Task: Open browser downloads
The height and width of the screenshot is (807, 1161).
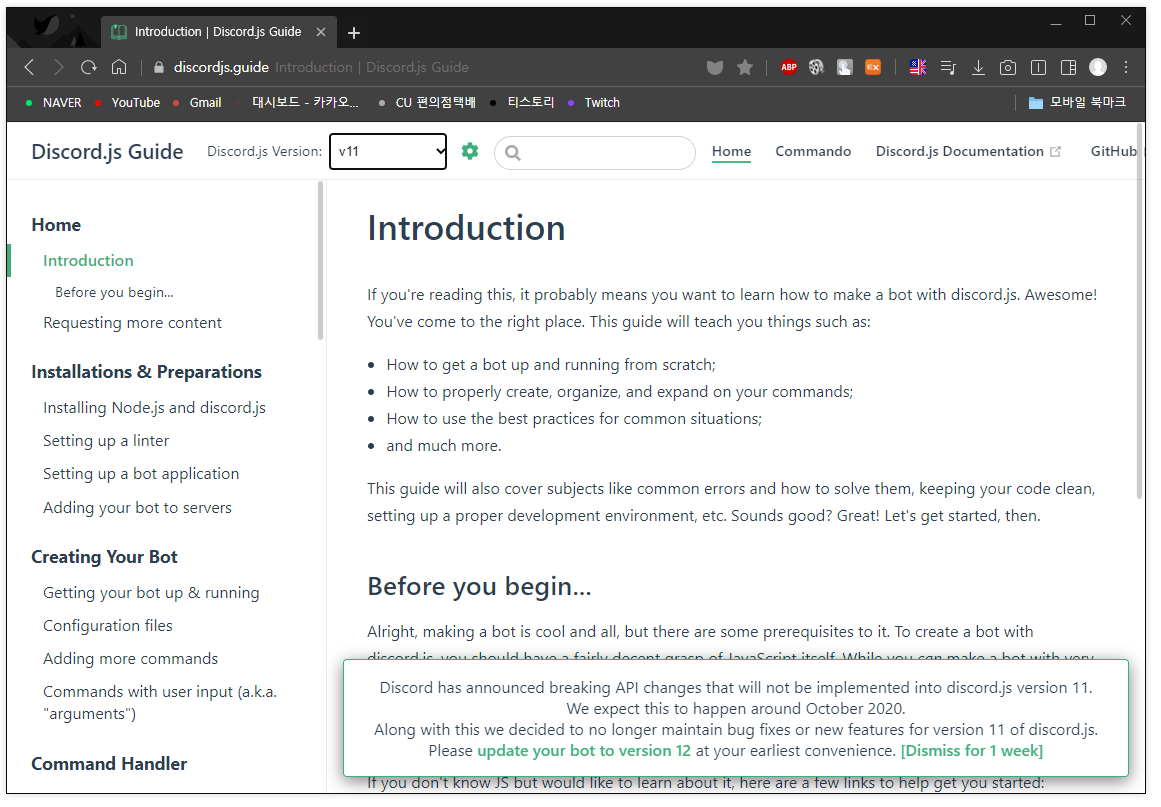Action: click(978, 67)
